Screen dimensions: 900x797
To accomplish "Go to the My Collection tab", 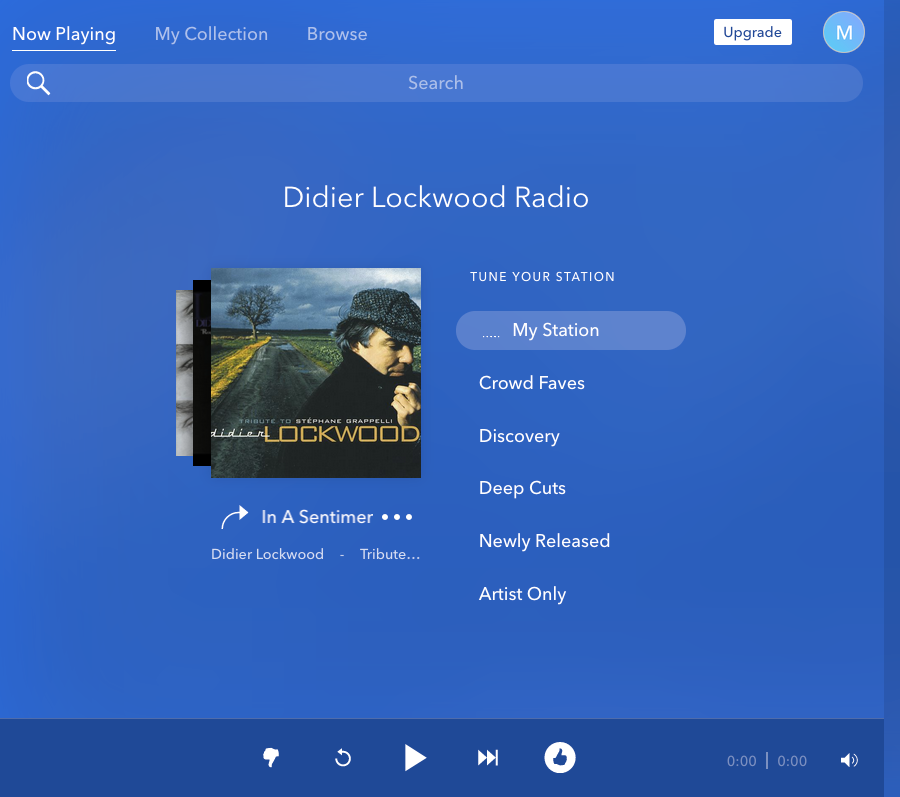I will (x=211, y=34).
